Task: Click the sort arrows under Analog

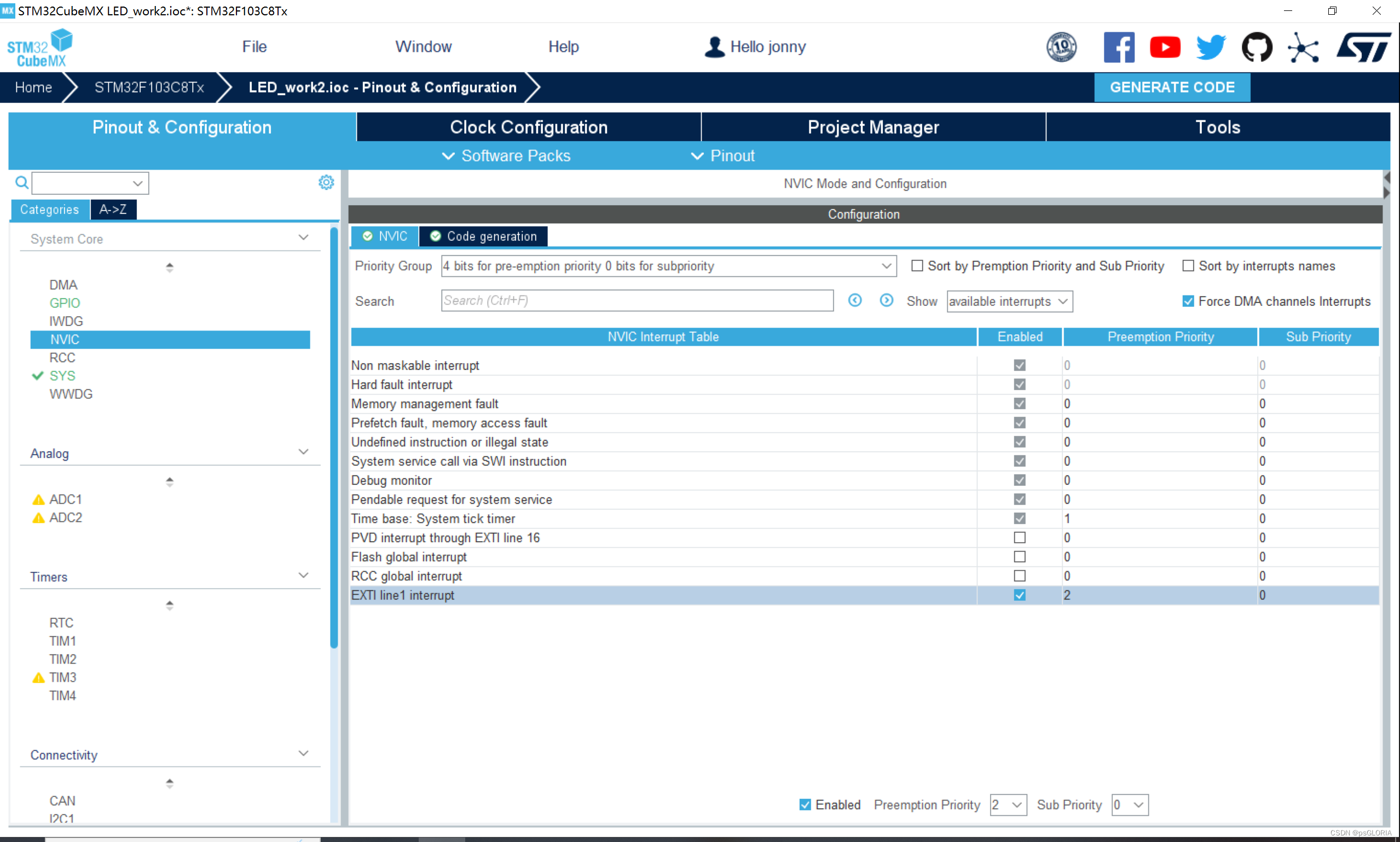Action: pyautogui.click(x=169, y=481)
